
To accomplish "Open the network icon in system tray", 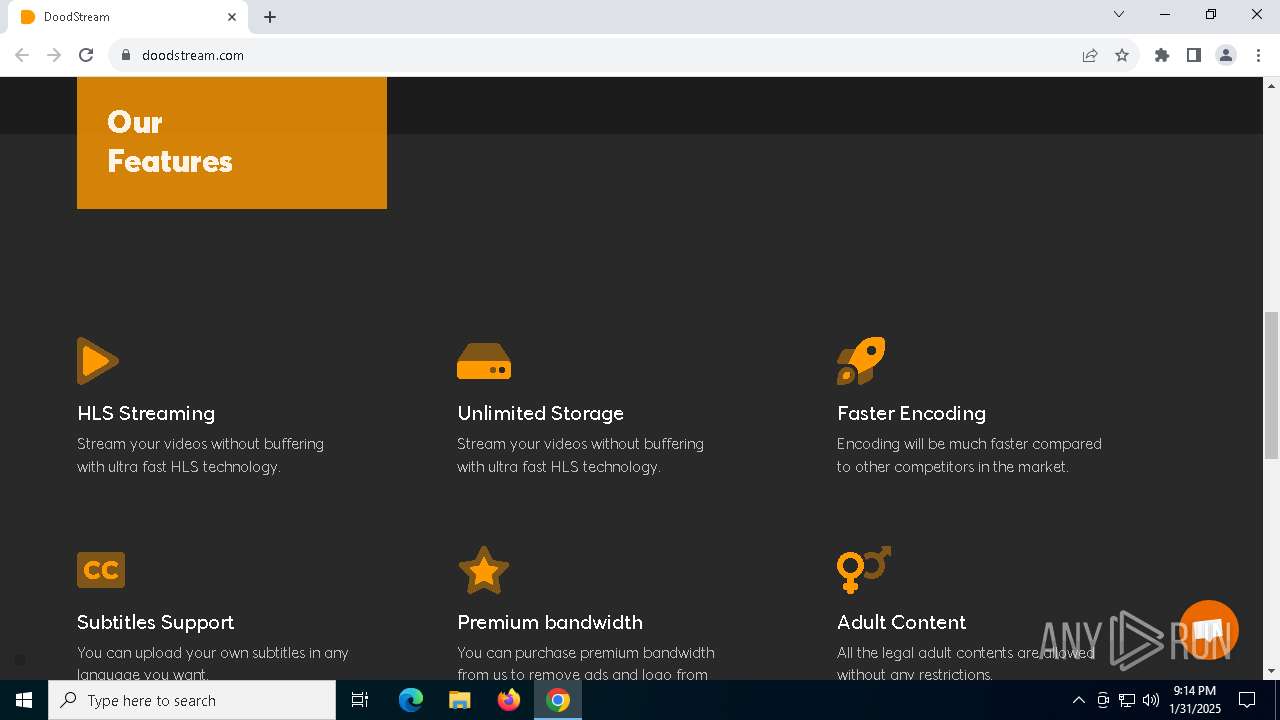I will point(1127,700).
